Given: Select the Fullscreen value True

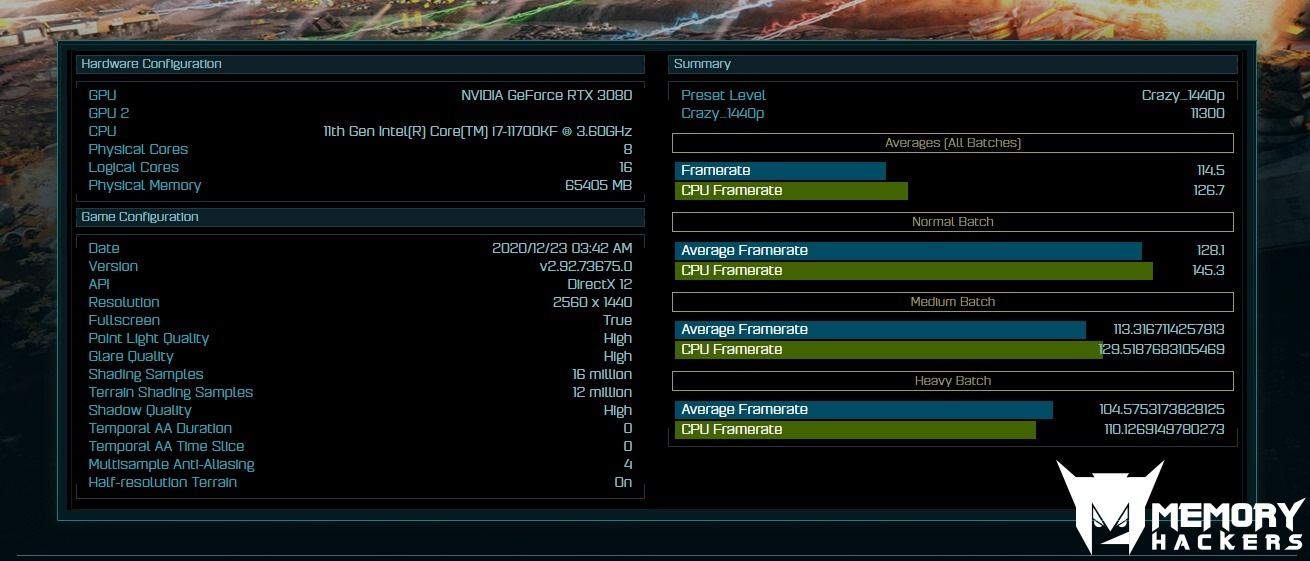Looking at the screenshot, I should pos(617,321).
